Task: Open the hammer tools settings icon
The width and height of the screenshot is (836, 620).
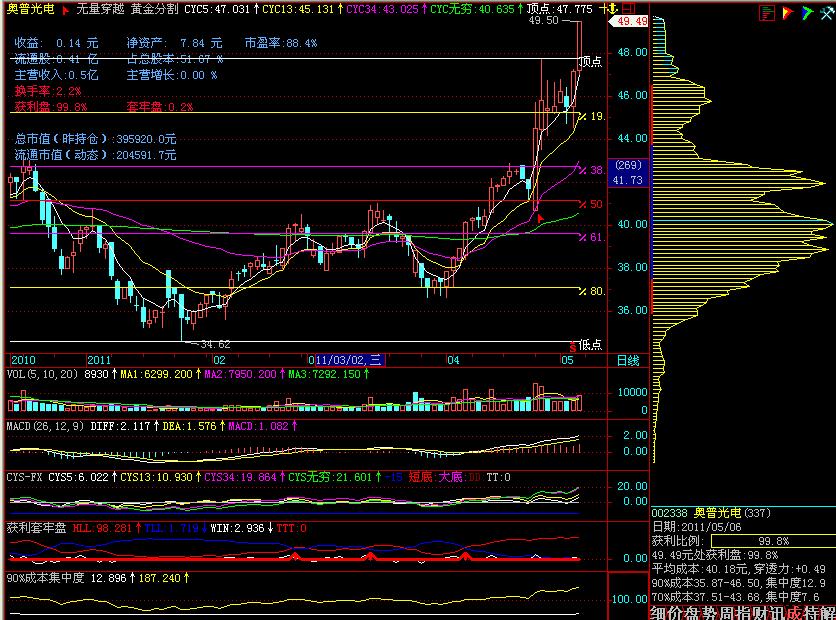Action: 827,13
